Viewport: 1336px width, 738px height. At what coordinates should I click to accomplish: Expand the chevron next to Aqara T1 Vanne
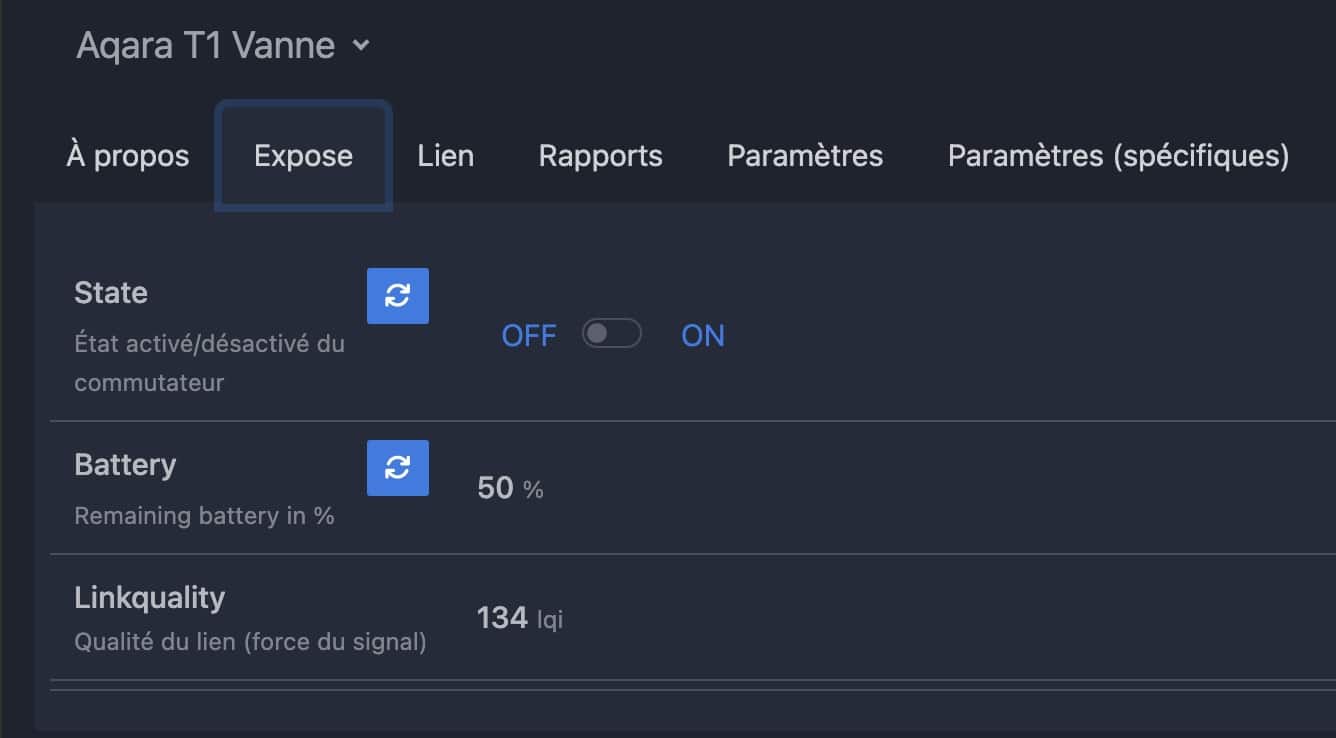coord(361,45)
